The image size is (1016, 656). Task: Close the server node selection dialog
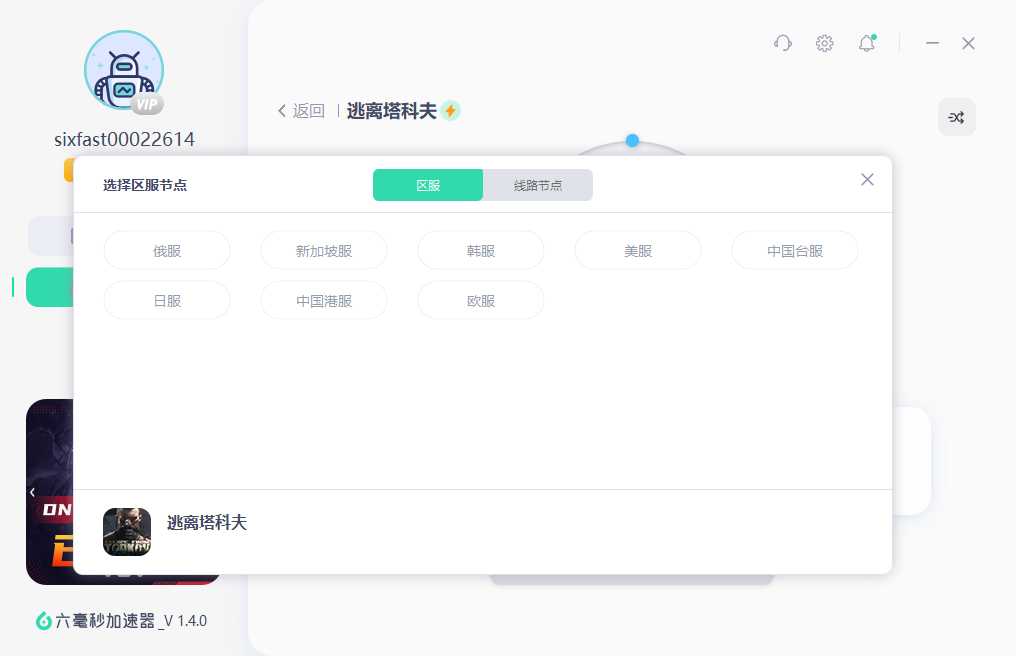[867, 179]
